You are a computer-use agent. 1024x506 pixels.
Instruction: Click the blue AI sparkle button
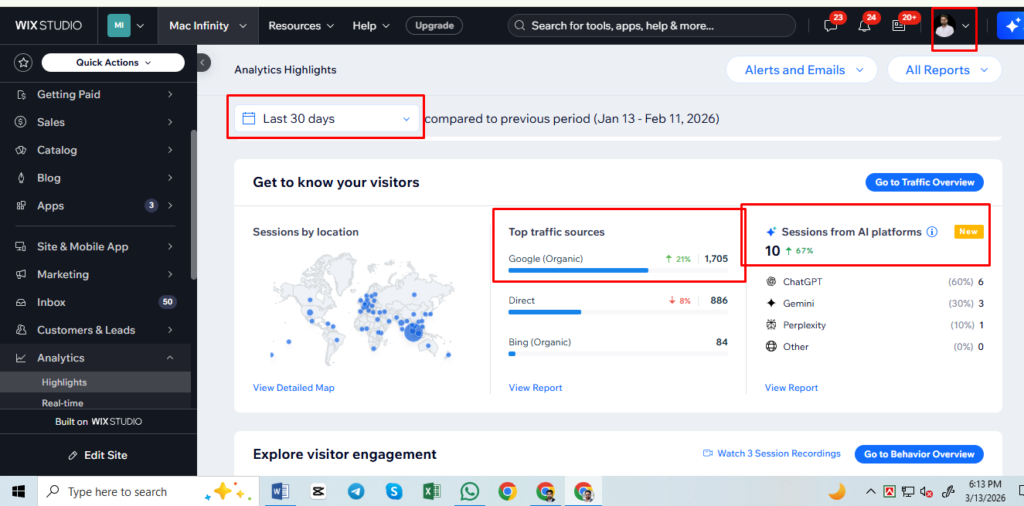pyautogui.click(x=1010, y=26)
